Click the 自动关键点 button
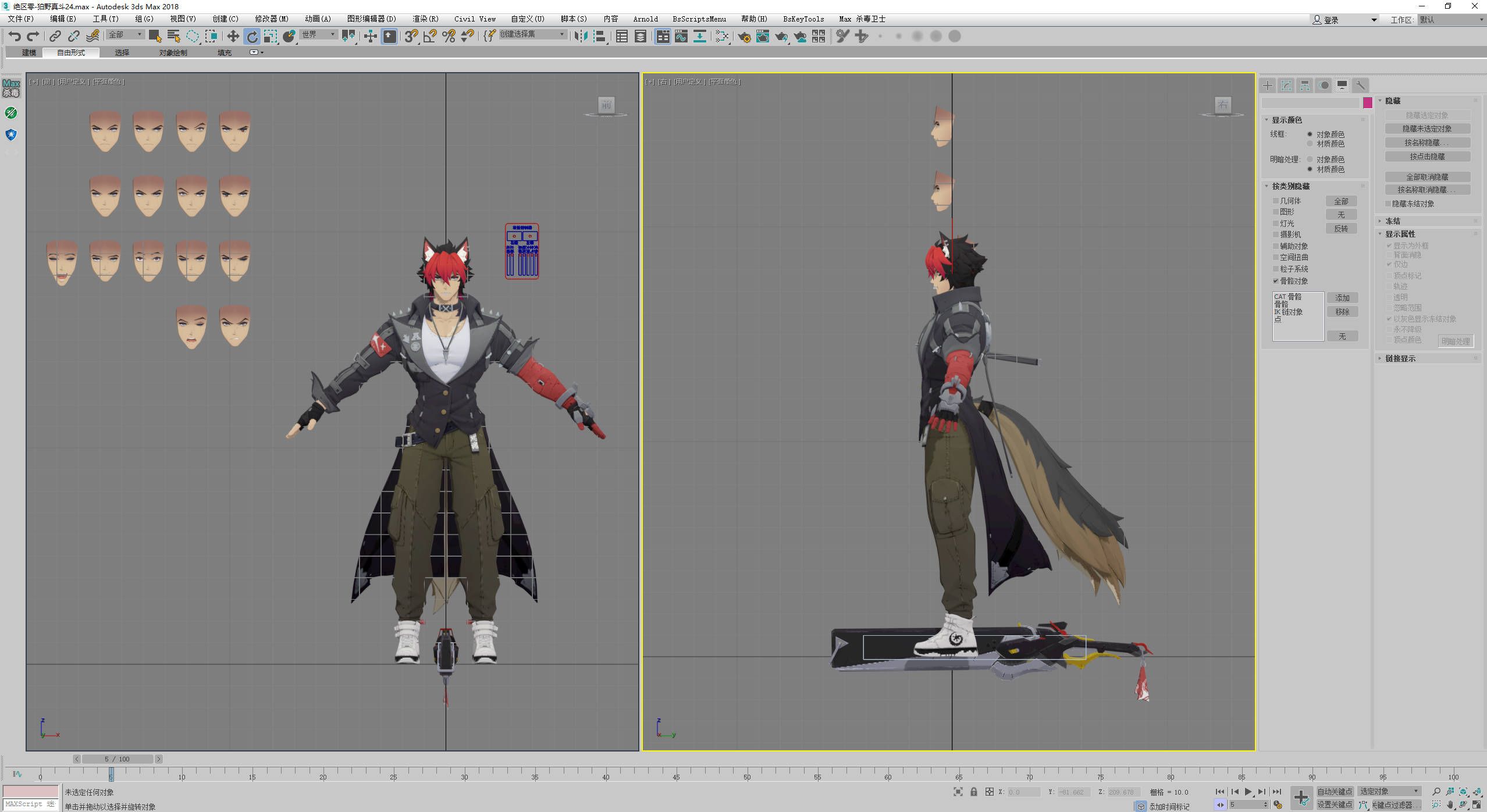Image resolution: width=1487 pixels, height=812 pixels. click(1335, 791)
